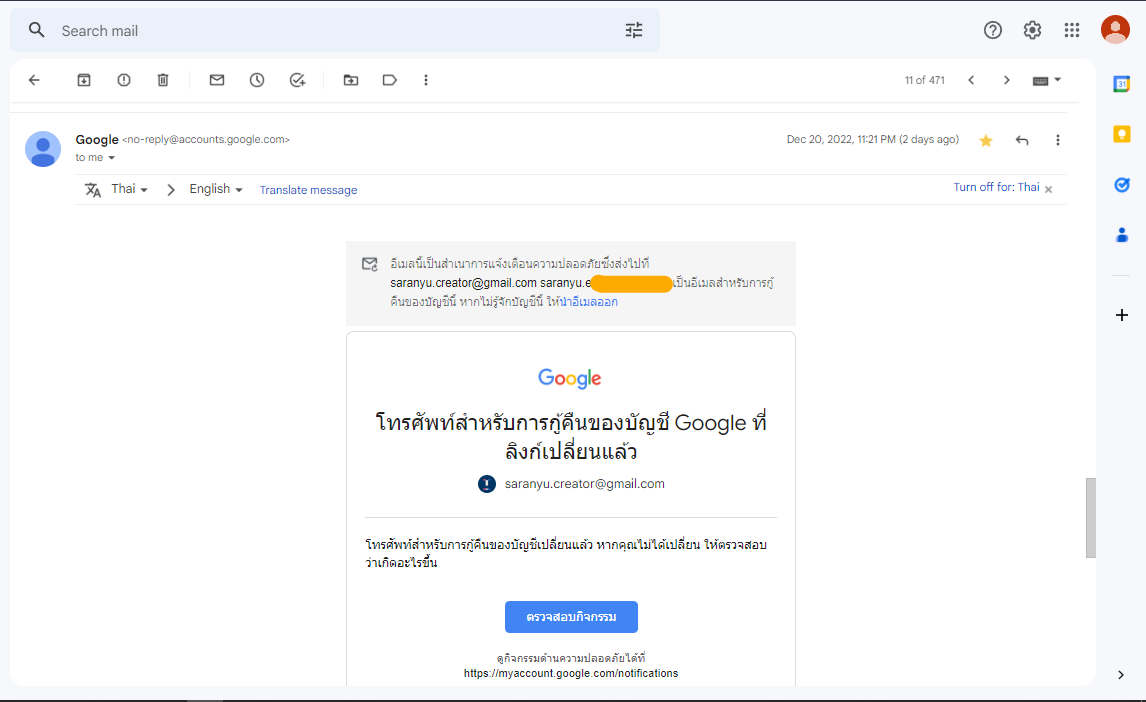Show search options filter icon
Image resolution: width=1146 pixels, height=702 pixels.
tap(634, 31)
